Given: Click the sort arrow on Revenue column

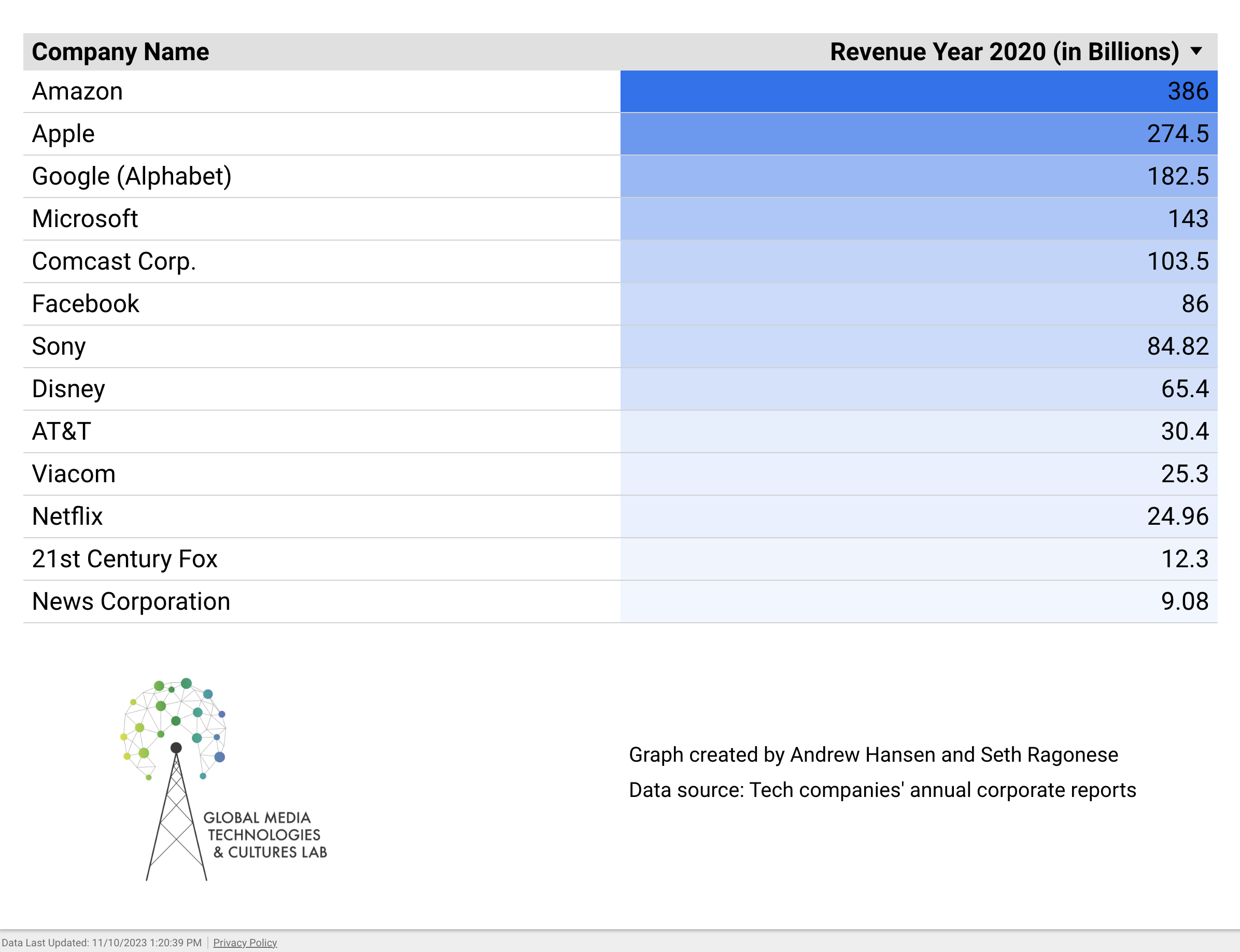Looking at the screenshot, I should click(1196, 51).
